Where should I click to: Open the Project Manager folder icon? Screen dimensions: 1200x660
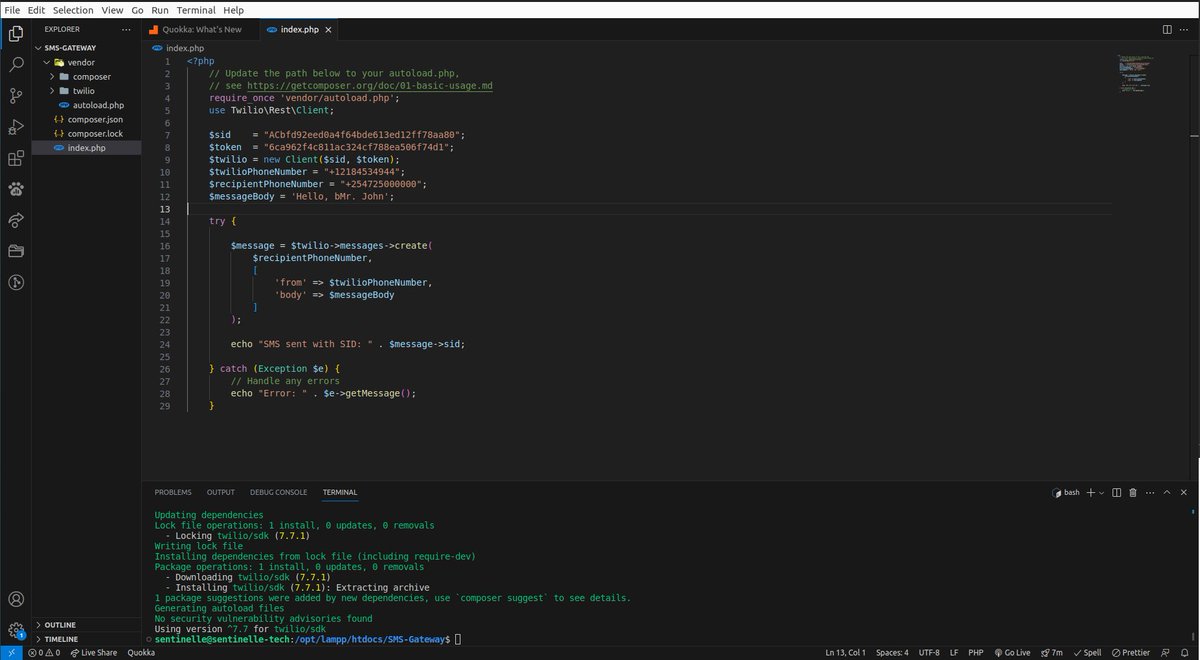[16, 251]
